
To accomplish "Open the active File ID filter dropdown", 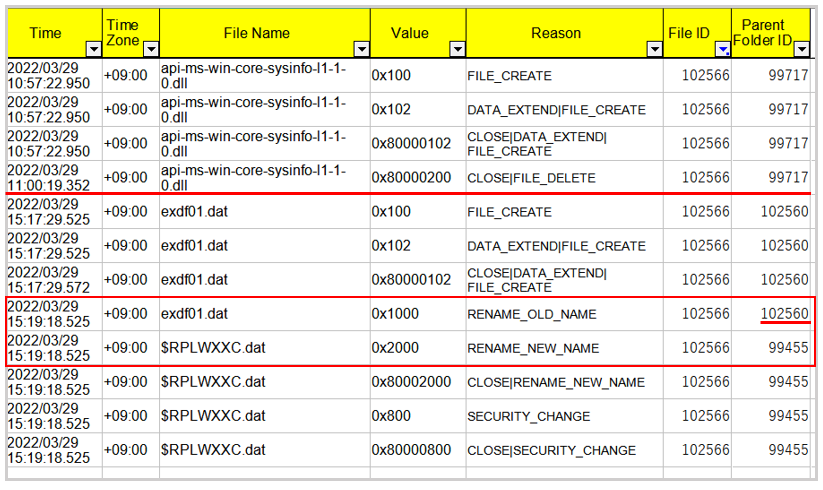I will (723, 49).
